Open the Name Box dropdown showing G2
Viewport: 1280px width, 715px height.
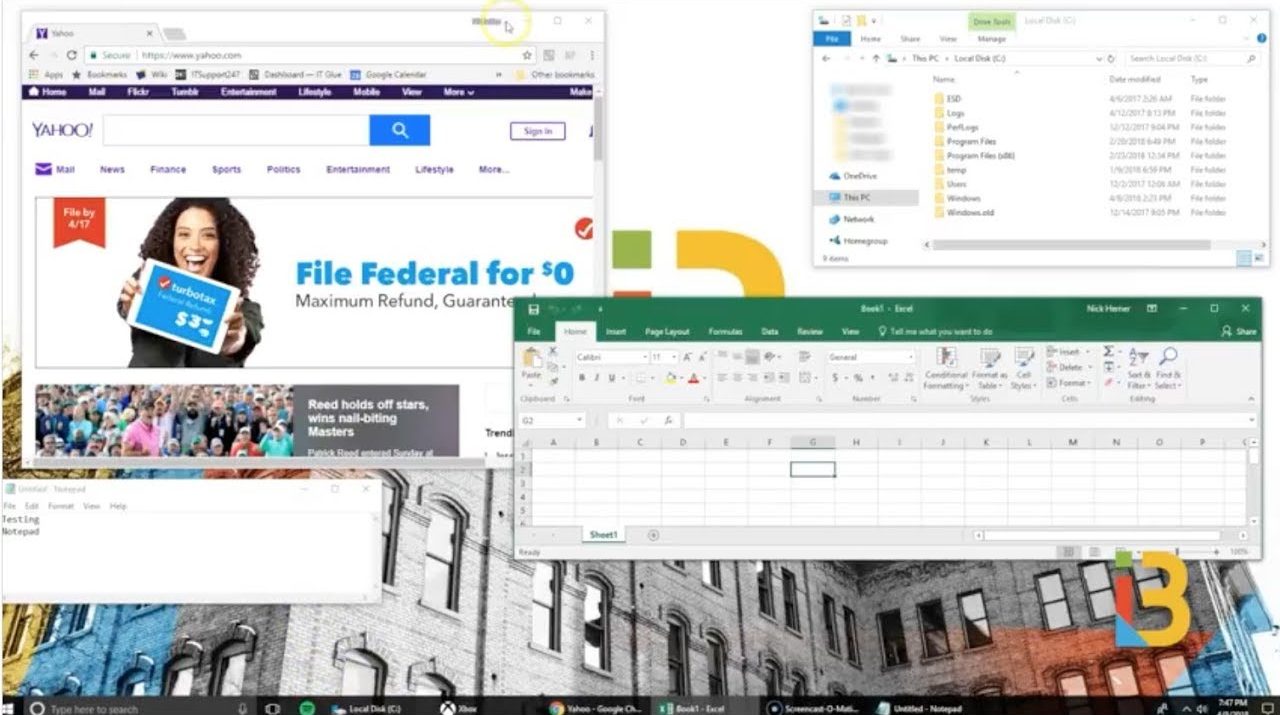click(x=579, y=421)
